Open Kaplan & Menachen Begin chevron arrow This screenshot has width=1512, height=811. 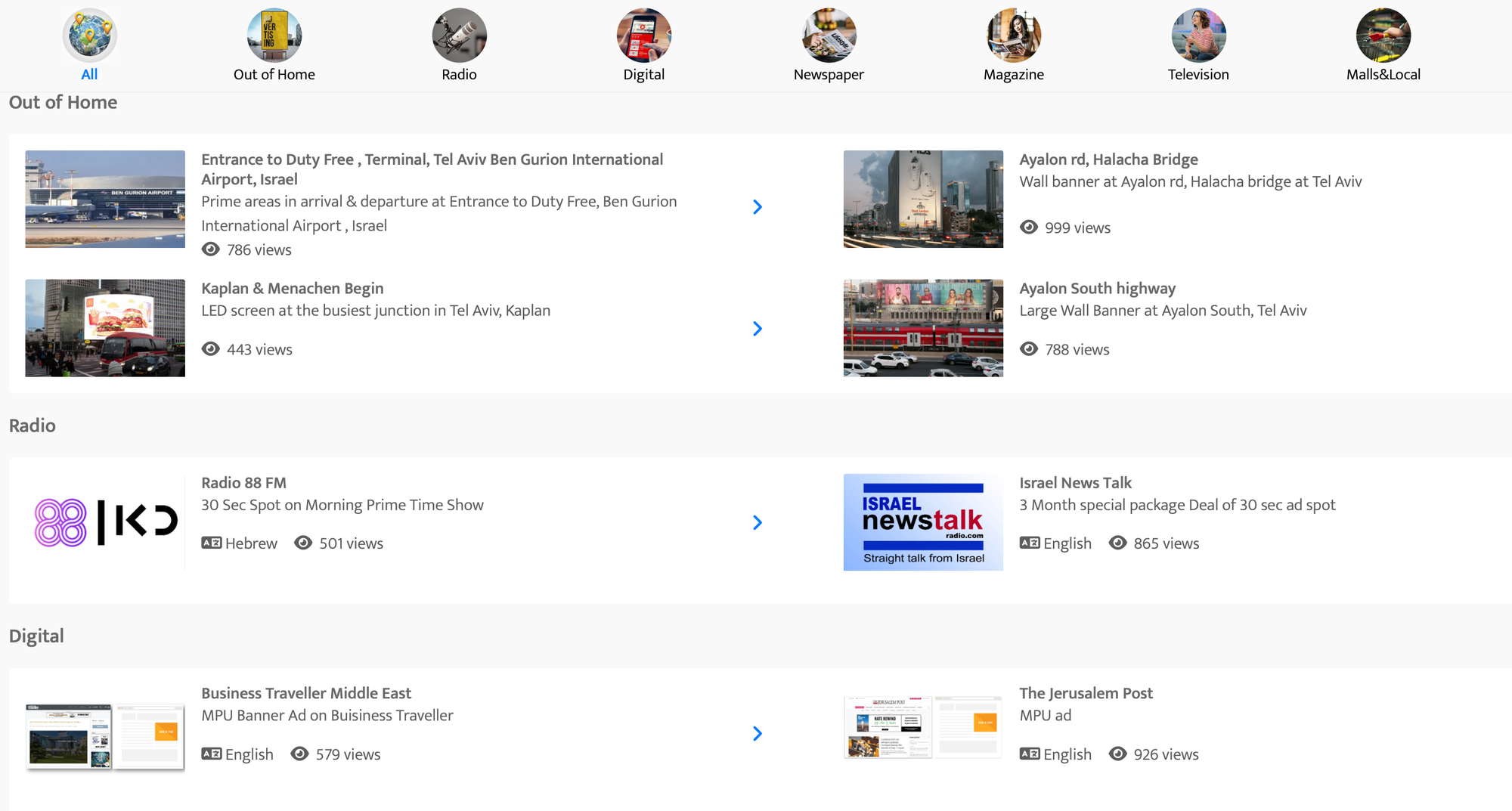[x=758, y=328]
